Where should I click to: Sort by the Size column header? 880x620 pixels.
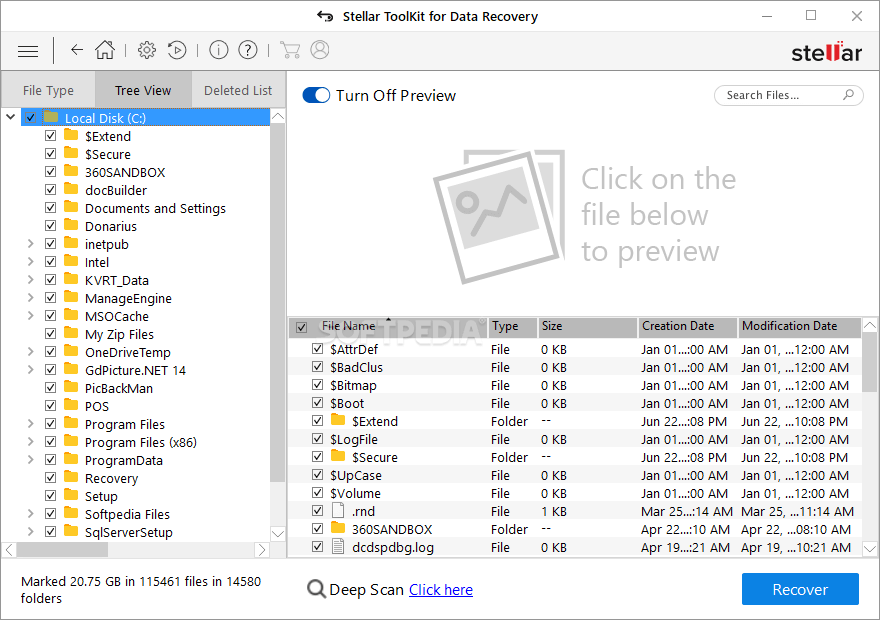pyautogui.click(x=587, y=327)
